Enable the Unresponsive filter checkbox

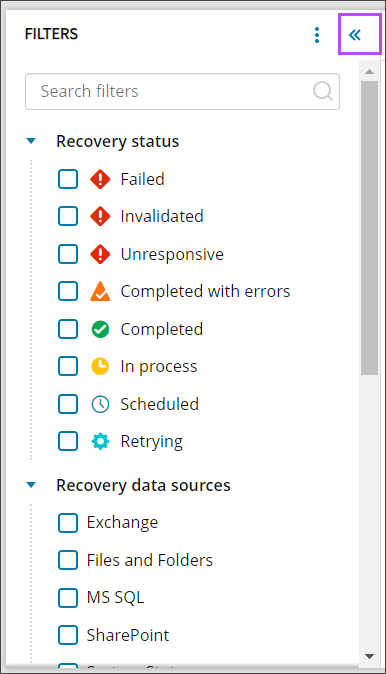(68, 254)
